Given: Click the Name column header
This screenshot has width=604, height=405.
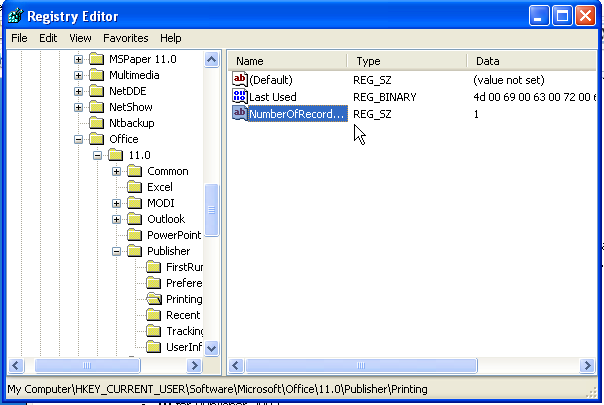Looking at the screenshot, I should (288, 61).
